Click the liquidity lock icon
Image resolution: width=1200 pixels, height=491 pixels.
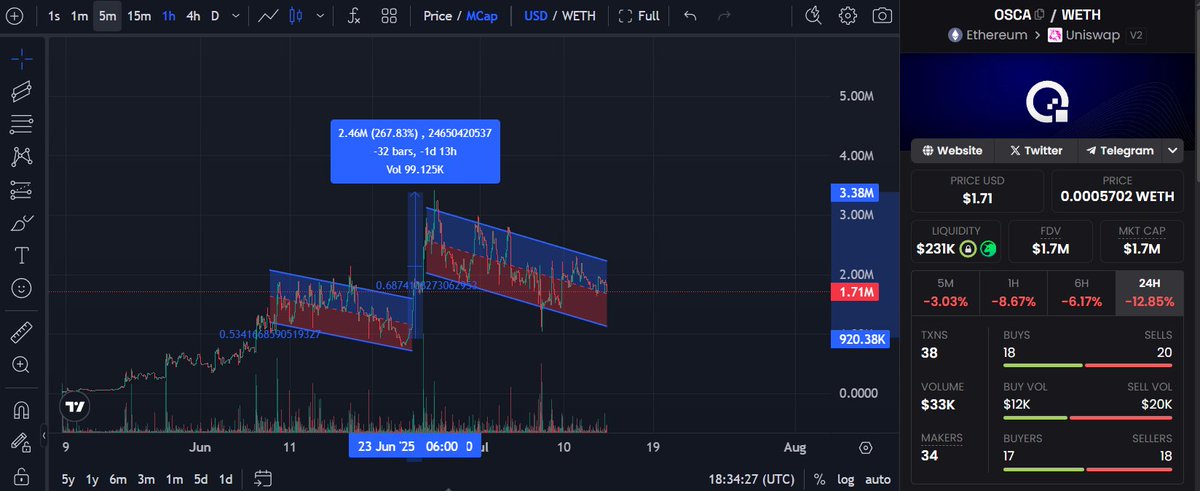tap(967, 248)
